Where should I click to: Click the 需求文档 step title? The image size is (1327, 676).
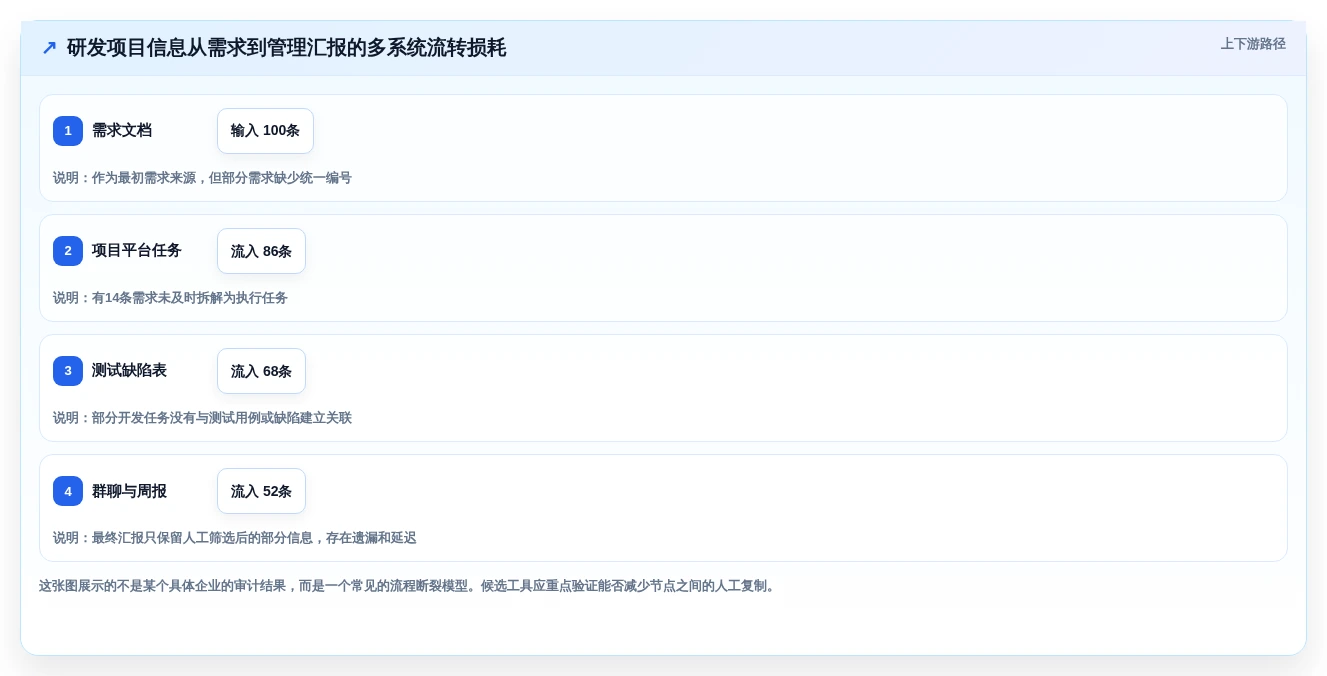coord(122,131)
